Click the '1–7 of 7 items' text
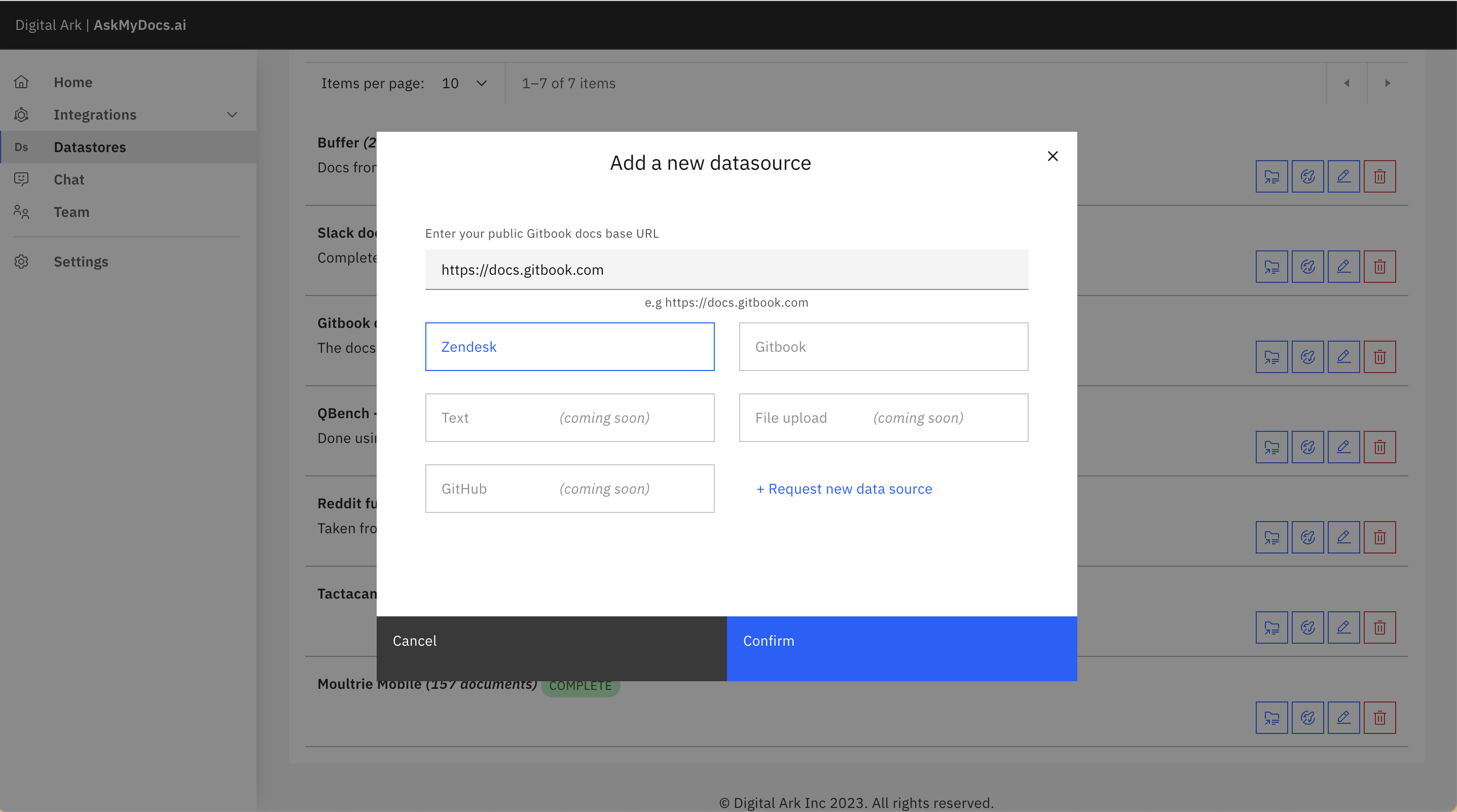The height and width of the screenshot is (812, 1457). pyautogui.click(x=568, y=83)
